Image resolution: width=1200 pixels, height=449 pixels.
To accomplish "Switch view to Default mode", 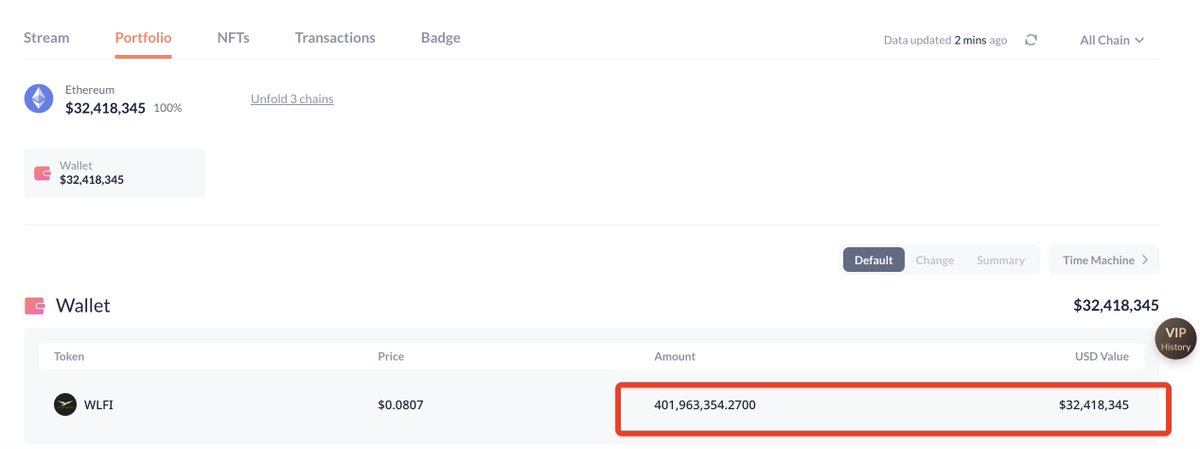I will (x=873, y=260).
